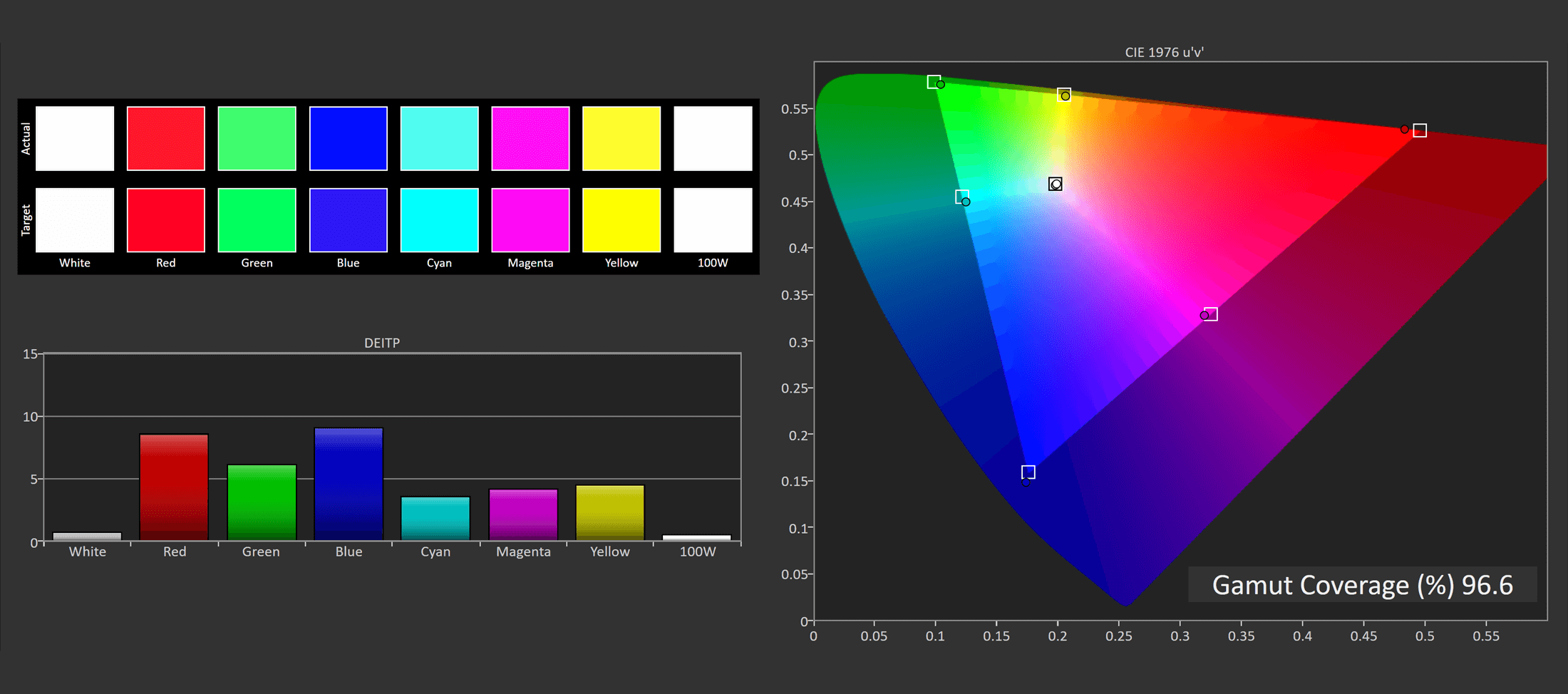Click the red target square on CIE diagram
The width and height of the screenshot is (1568, 694).
(x=1420, y=130)
